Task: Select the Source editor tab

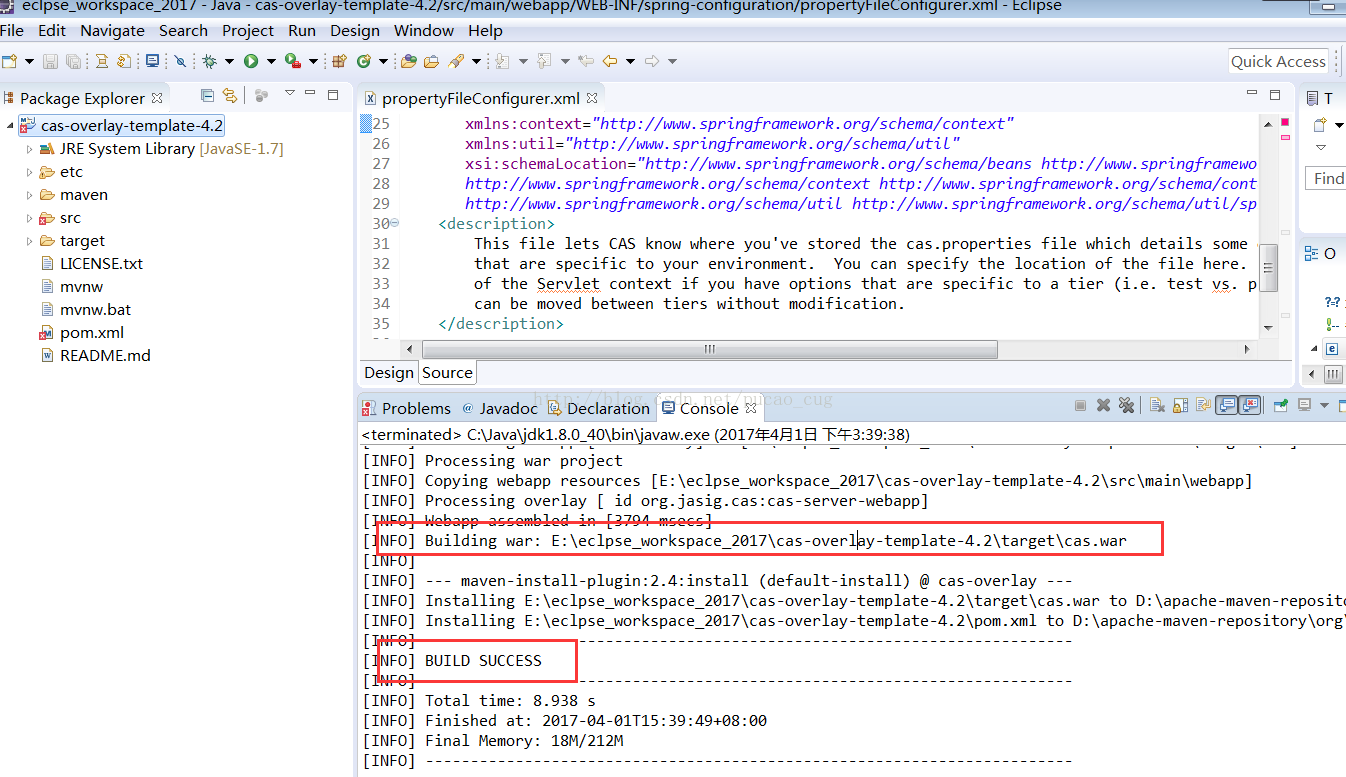Action: click(447, 372)
